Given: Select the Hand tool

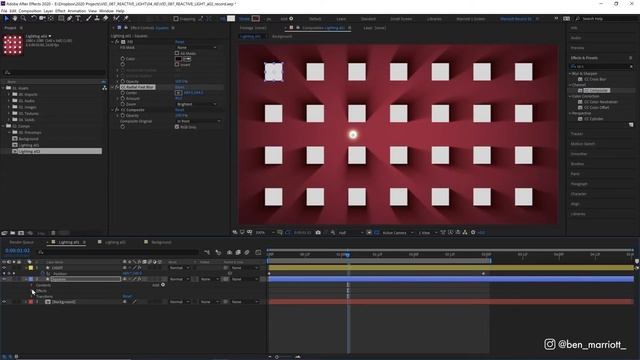Looking at the screenshot, I should point(15,18).
